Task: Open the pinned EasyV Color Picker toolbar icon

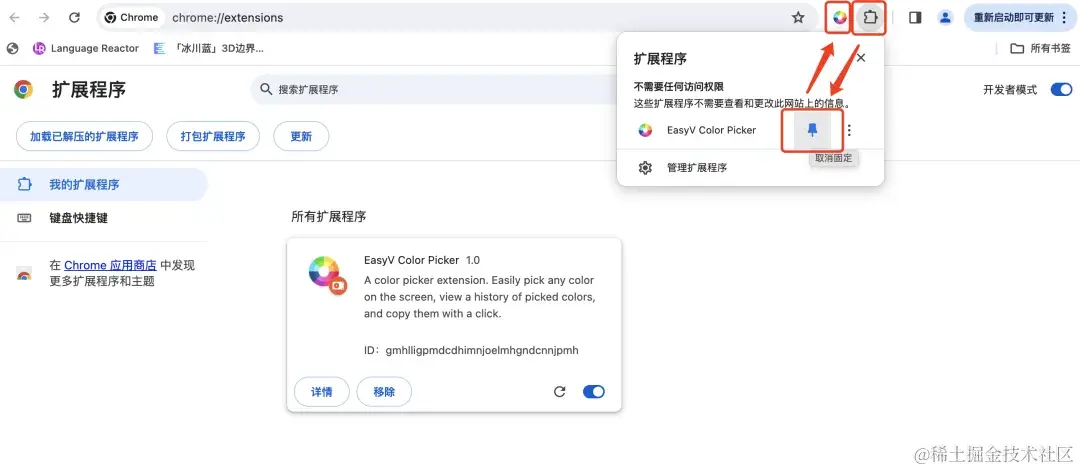Action: (x=839, y=18)
